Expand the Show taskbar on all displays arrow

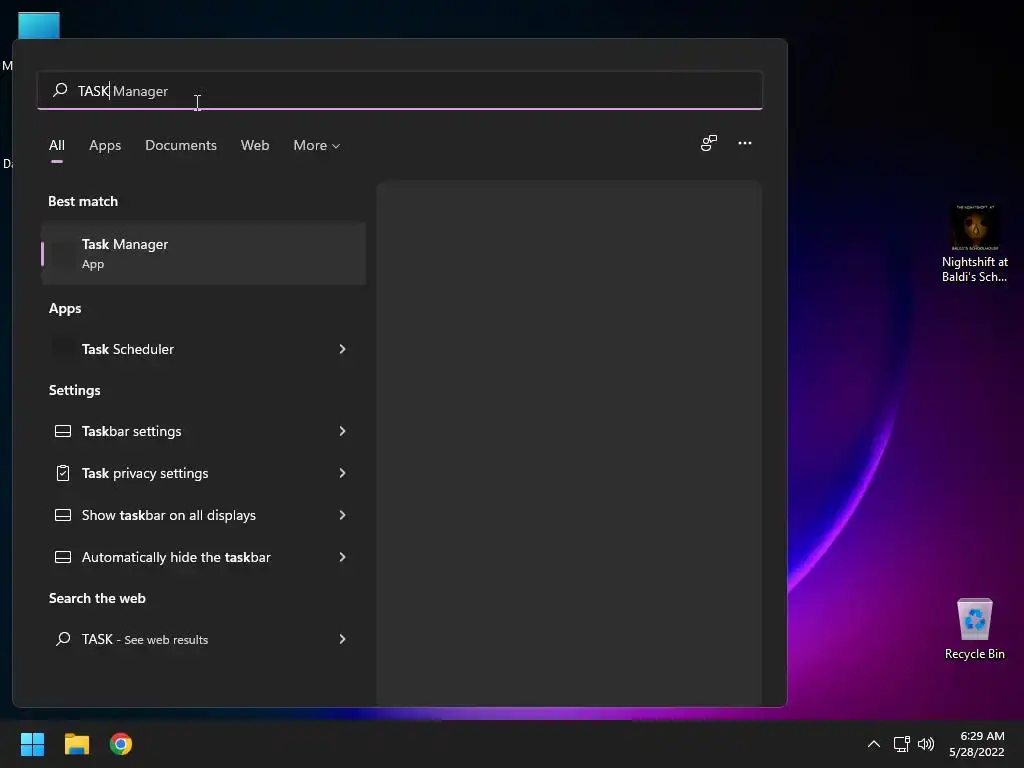(x=342, y=515)
